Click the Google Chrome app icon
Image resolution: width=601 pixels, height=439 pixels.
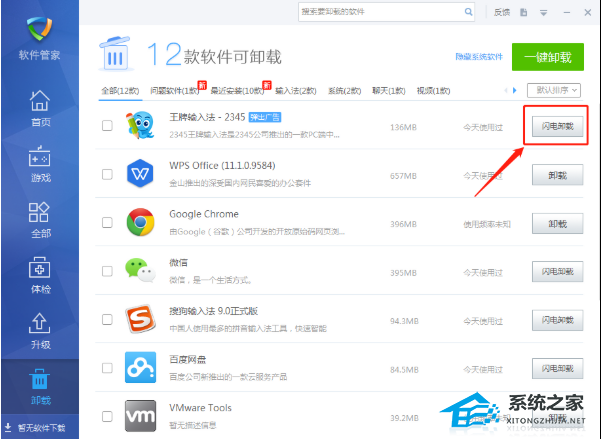[x=140, y=222]
